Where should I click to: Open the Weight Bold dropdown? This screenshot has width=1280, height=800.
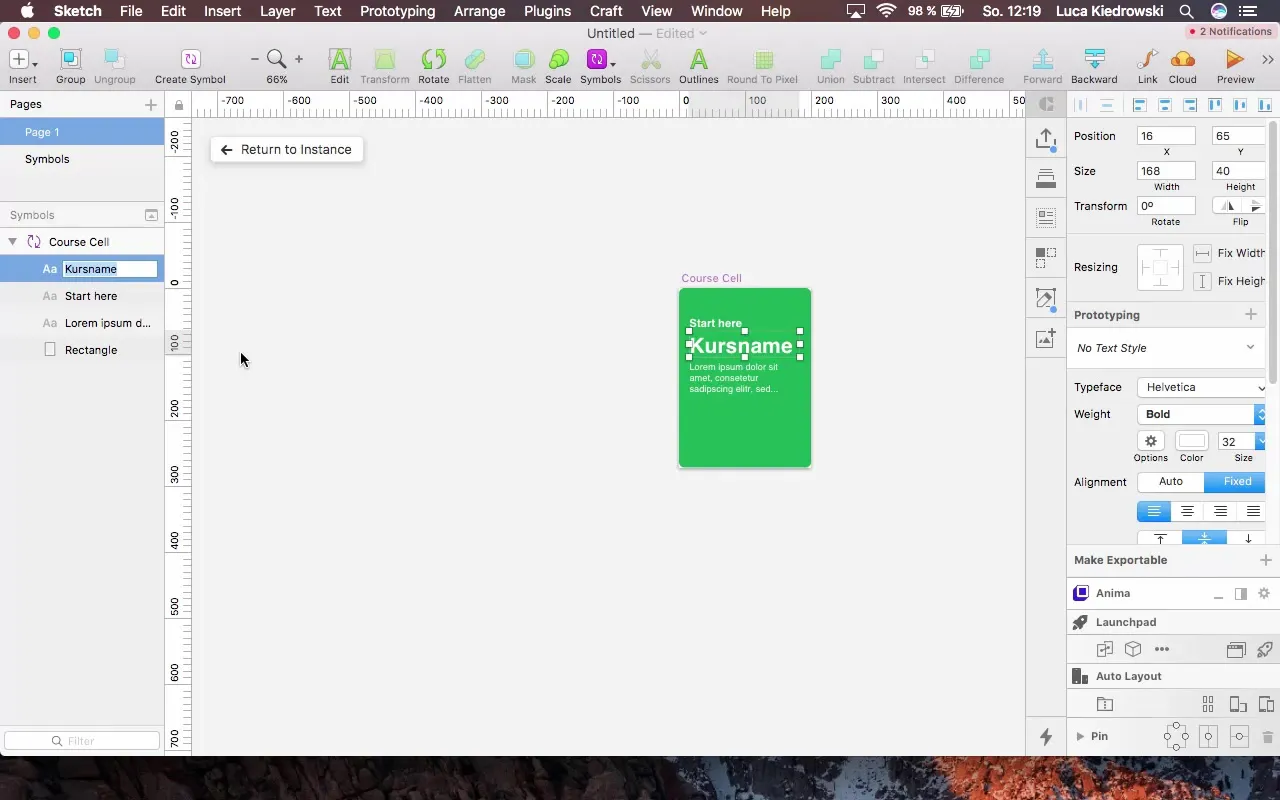click(1202, 414)
